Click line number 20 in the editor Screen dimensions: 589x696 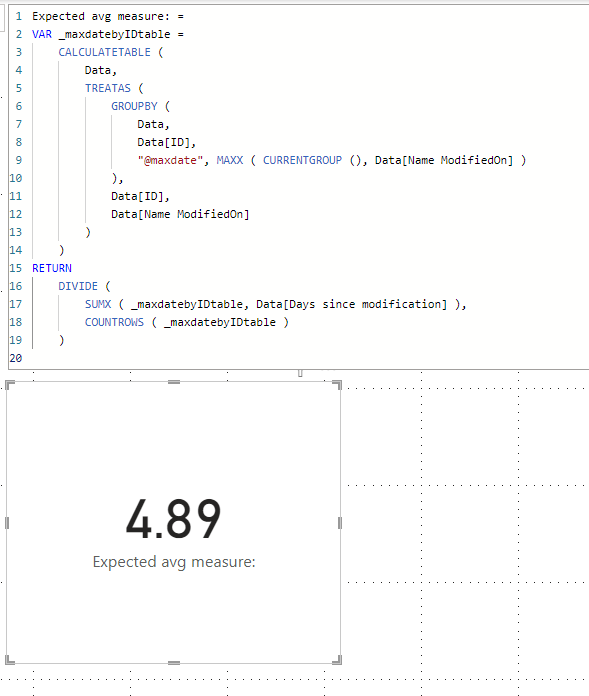(16, 358)
